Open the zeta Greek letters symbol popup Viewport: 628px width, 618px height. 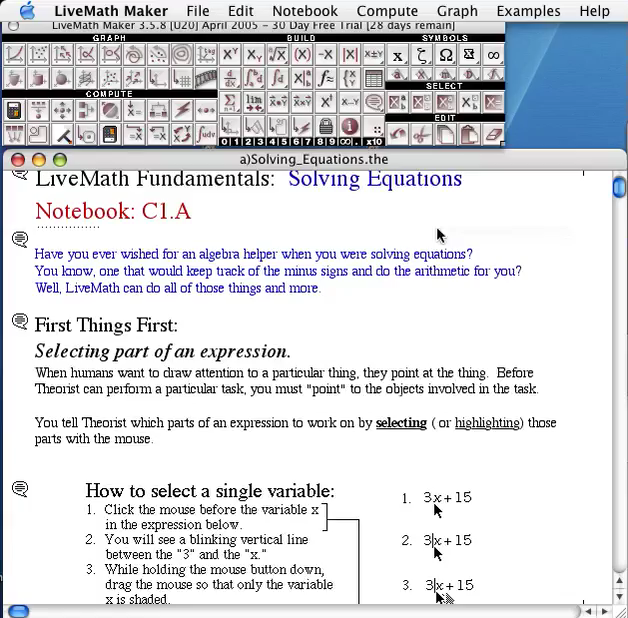(421, 56)
